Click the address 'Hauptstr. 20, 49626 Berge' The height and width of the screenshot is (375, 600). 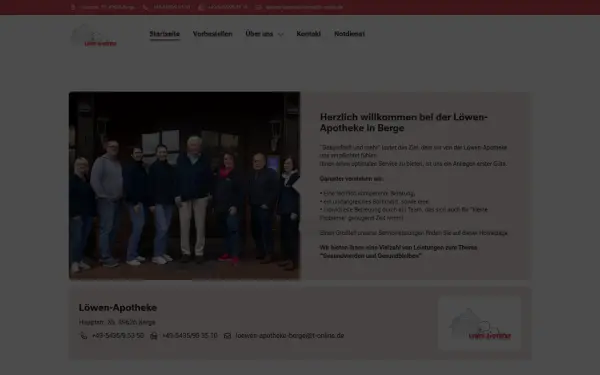(117, 322)
